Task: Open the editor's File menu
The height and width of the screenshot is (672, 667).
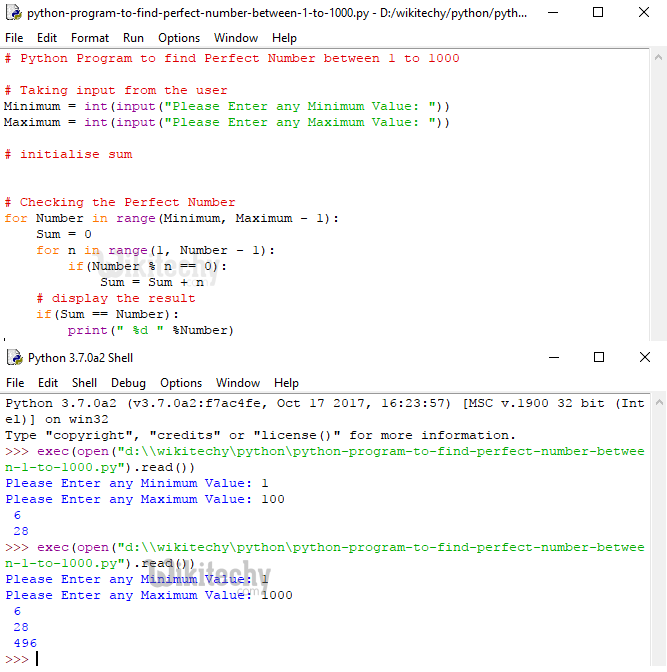Action: click(x=14, y=38)
